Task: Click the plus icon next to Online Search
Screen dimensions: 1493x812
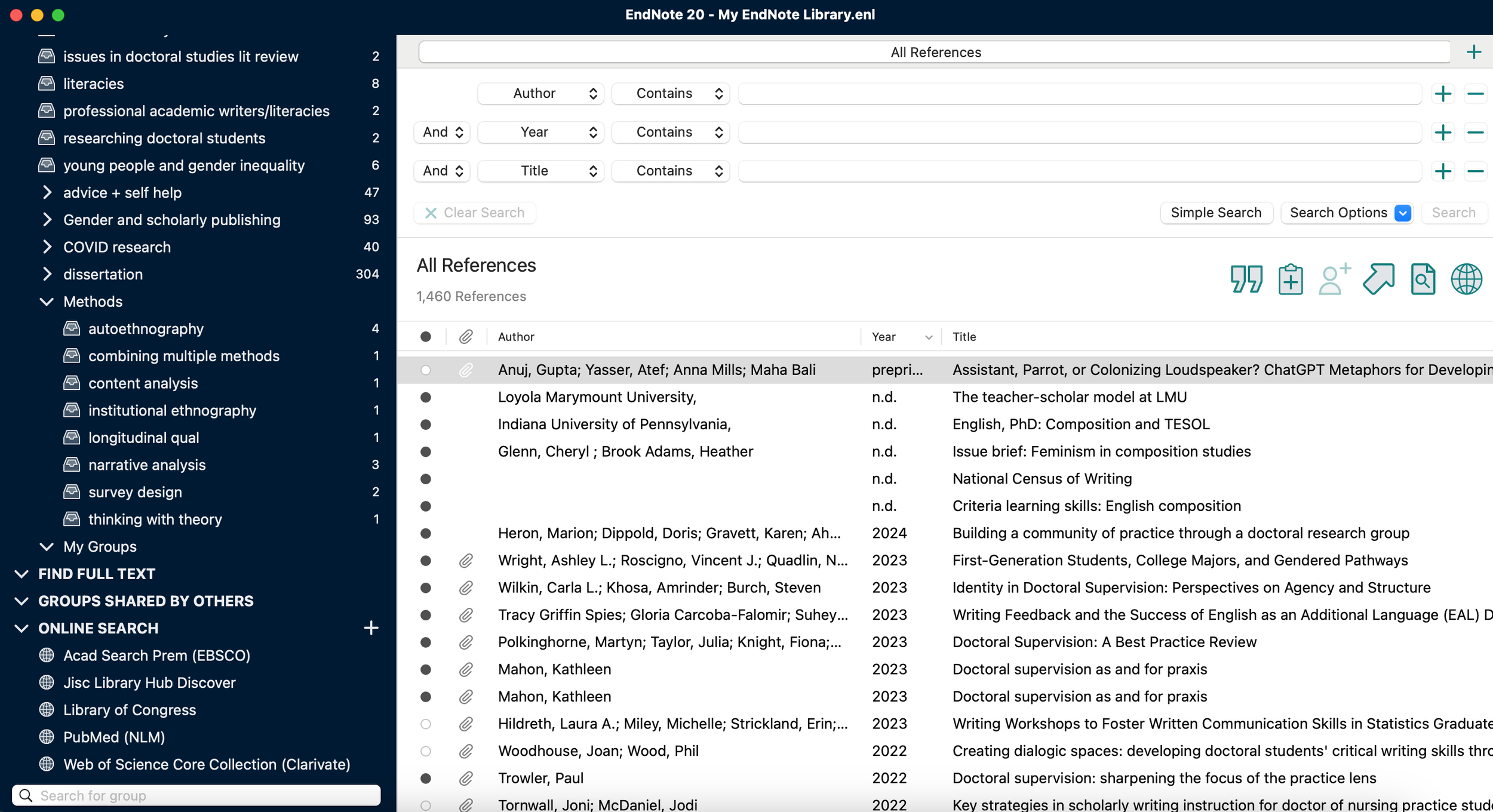Action: tap(371, 628)
